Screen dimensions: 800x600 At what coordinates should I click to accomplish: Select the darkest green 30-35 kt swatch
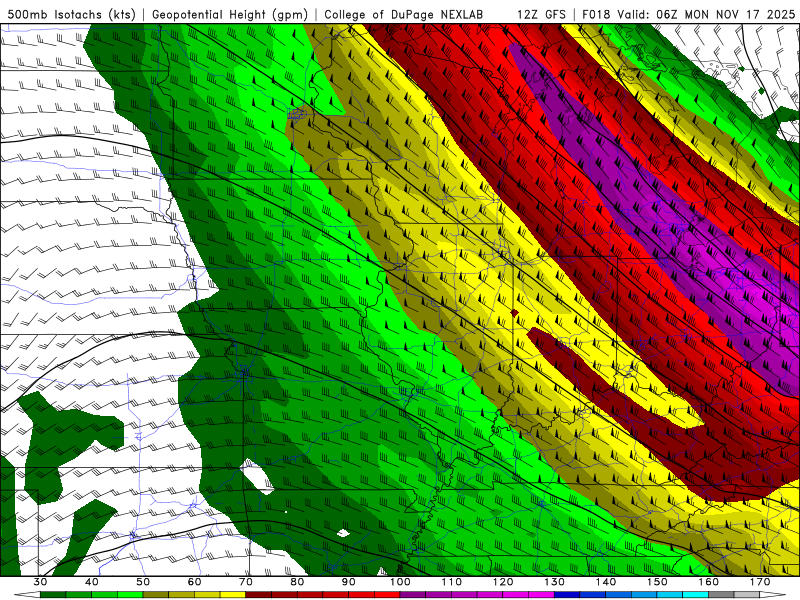pyautogui.click(x=53, y=595)
